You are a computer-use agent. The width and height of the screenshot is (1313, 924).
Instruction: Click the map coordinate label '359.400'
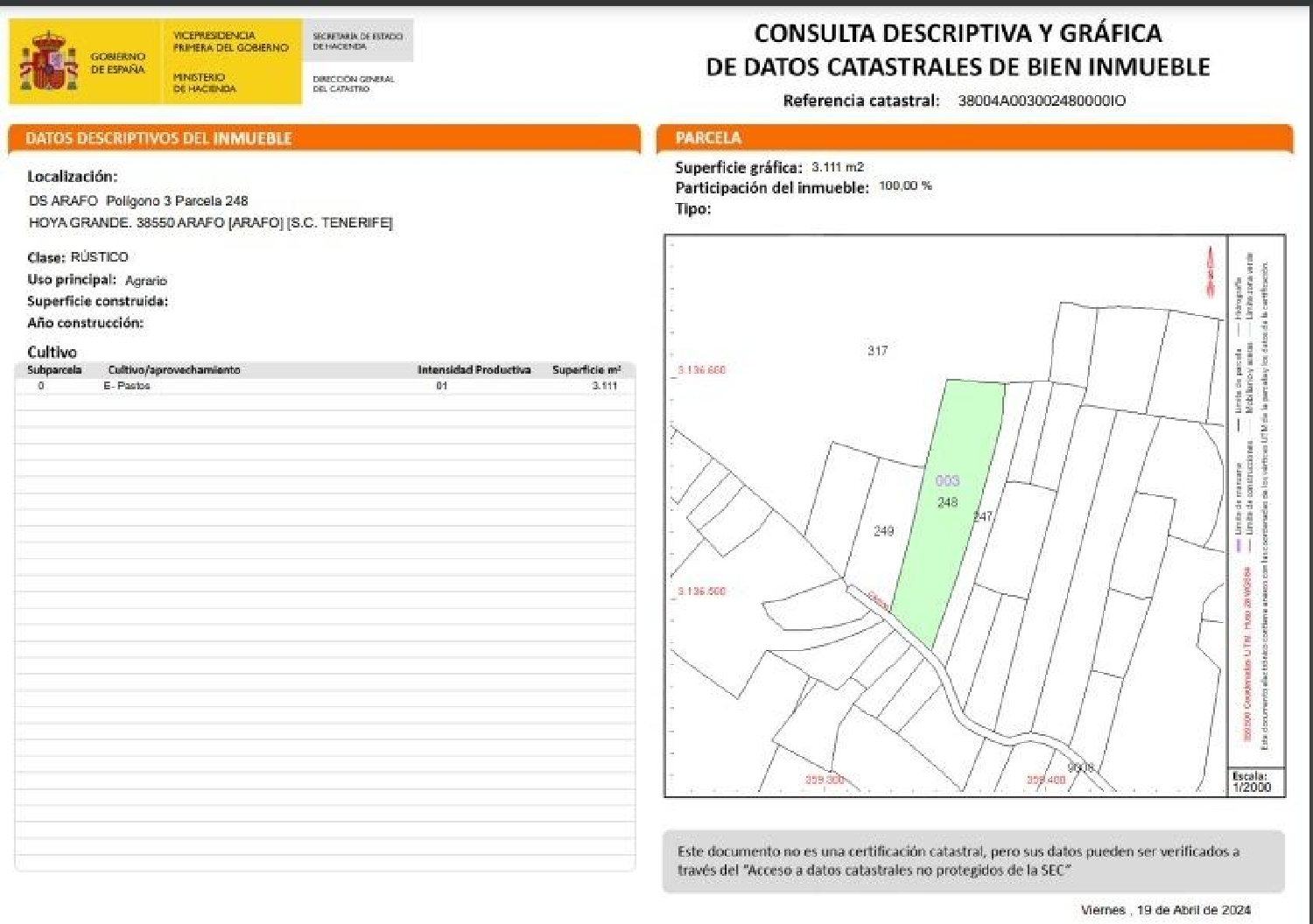pyautogui.click(x=1046, y=780)
